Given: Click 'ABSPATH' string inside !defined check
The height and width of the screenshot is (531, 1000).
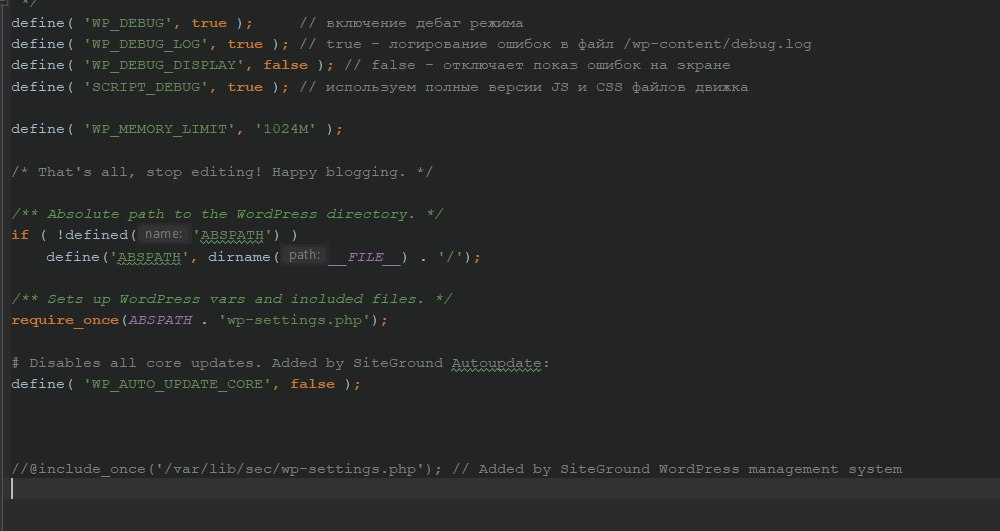Looking at the screenshot, I should coord(232,235).
